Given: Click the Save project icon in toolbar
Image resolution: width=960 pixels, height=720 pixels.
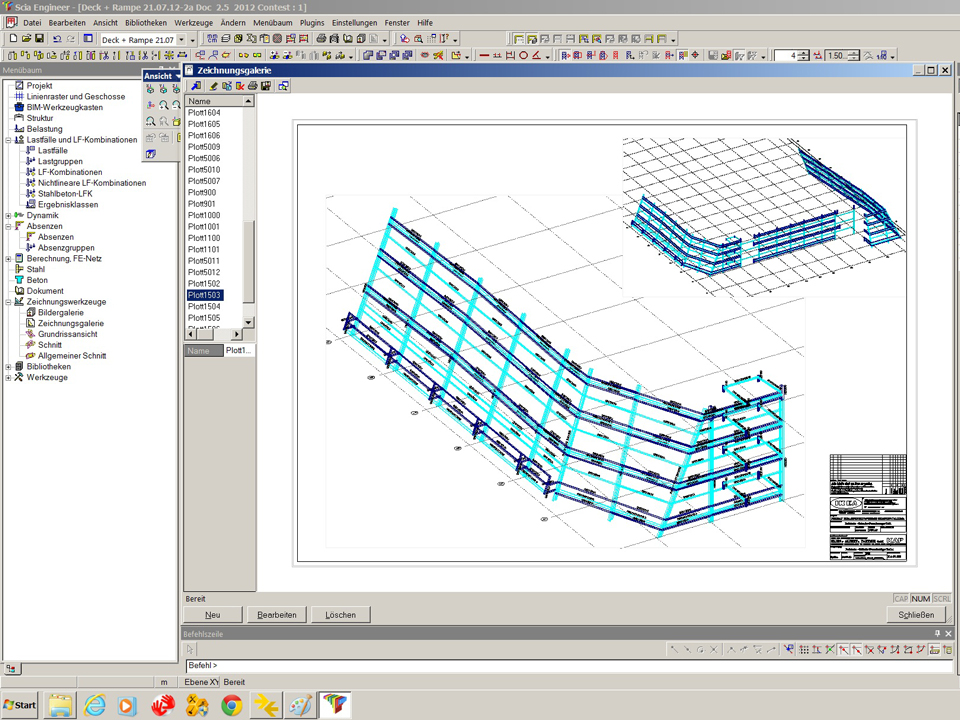Looking at the screenshot, I should tap(39, 39).
